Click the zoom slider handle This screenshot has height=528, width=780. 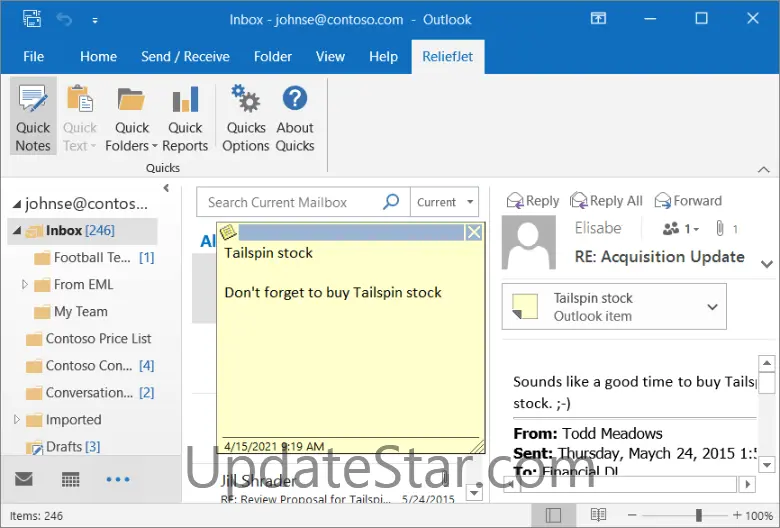tap(698, 516)
